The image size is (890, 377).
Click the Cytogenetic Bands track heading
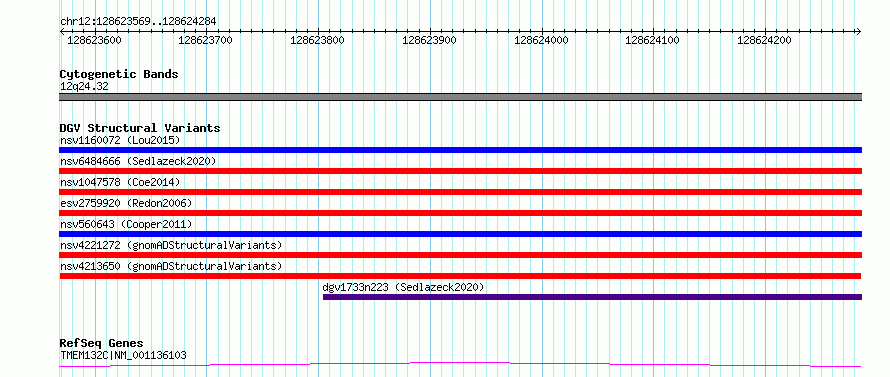[119, 74]
